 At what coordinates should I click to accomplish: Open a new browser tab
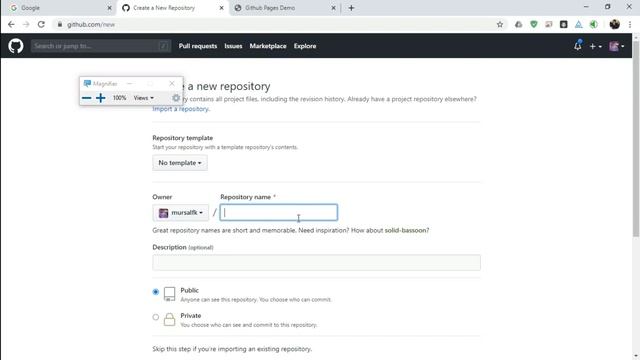click(351, 8)
